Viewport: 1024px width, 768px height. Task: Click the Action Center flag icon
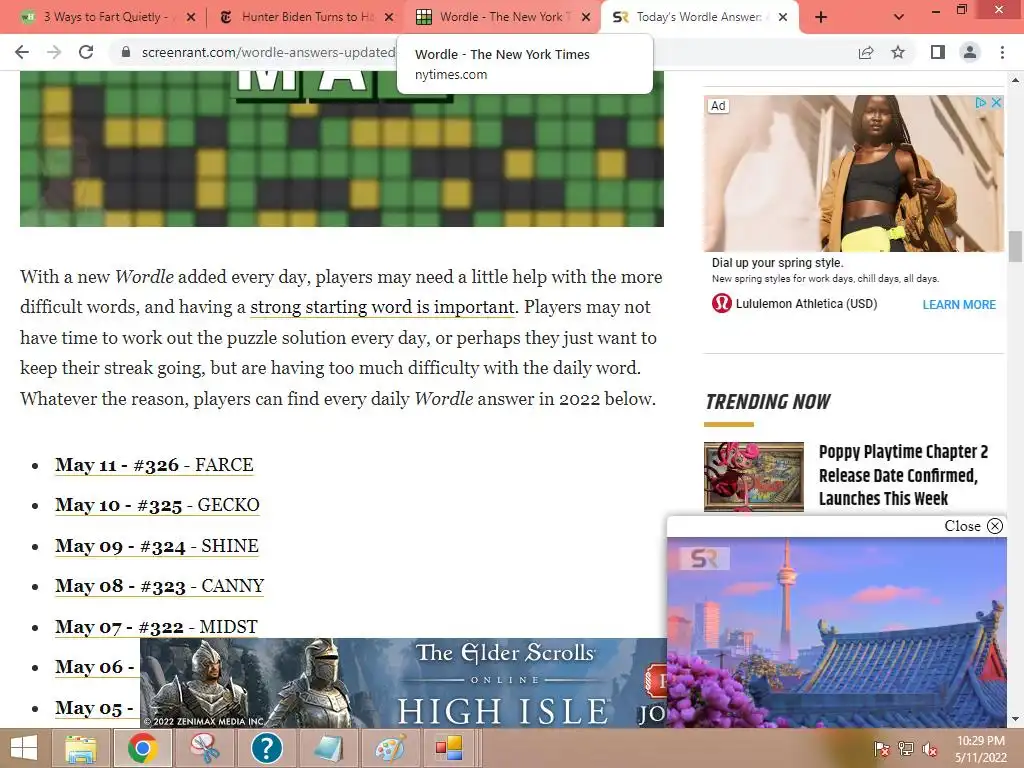[881, 749]
